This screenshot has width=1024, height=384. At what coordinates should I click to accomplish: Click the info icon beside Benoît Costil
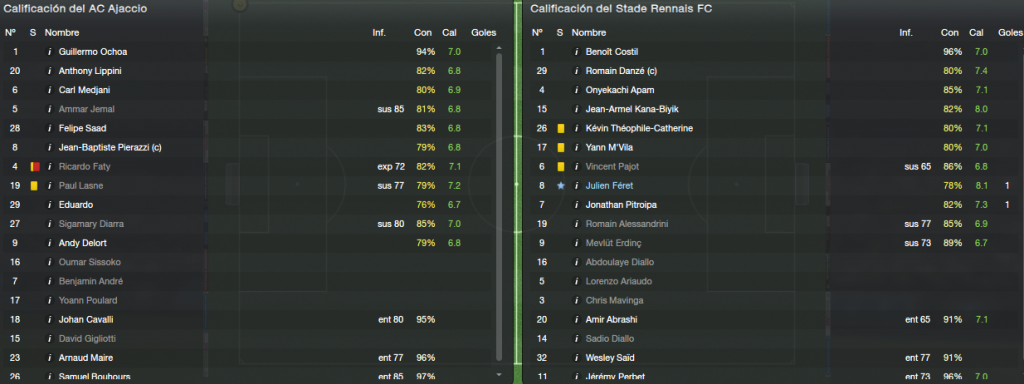click(576, 52)
